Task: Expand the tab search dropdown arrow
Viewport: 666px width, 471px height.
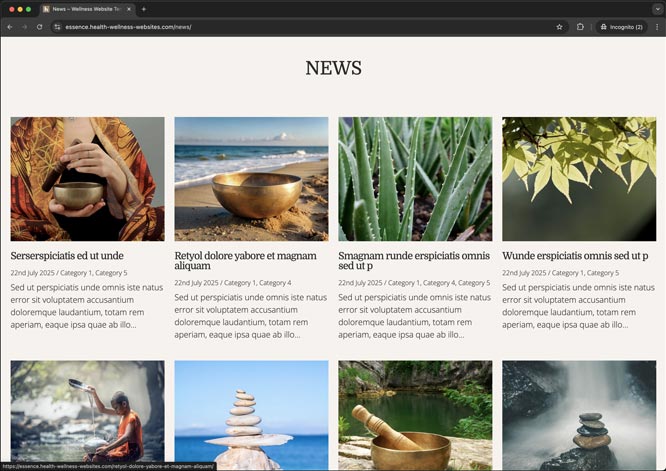Action: click(x=657, y=9)
